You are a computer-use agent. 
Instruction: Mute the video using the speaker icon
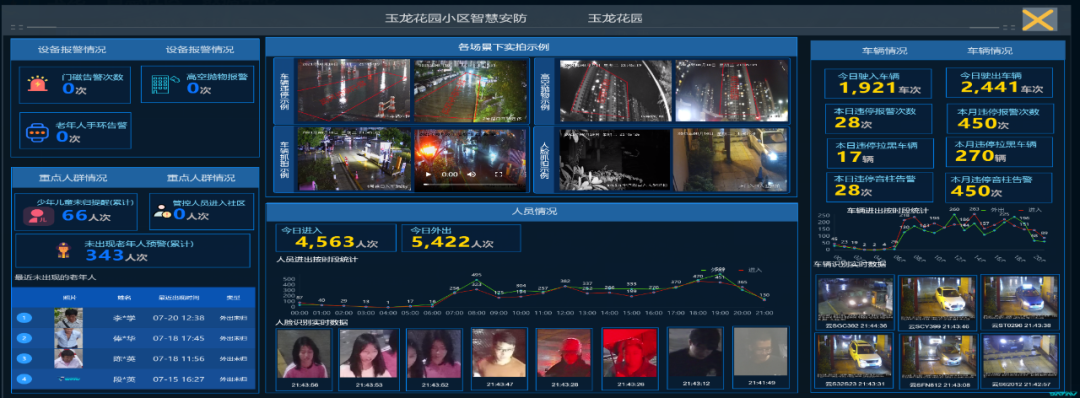[472, 175]
